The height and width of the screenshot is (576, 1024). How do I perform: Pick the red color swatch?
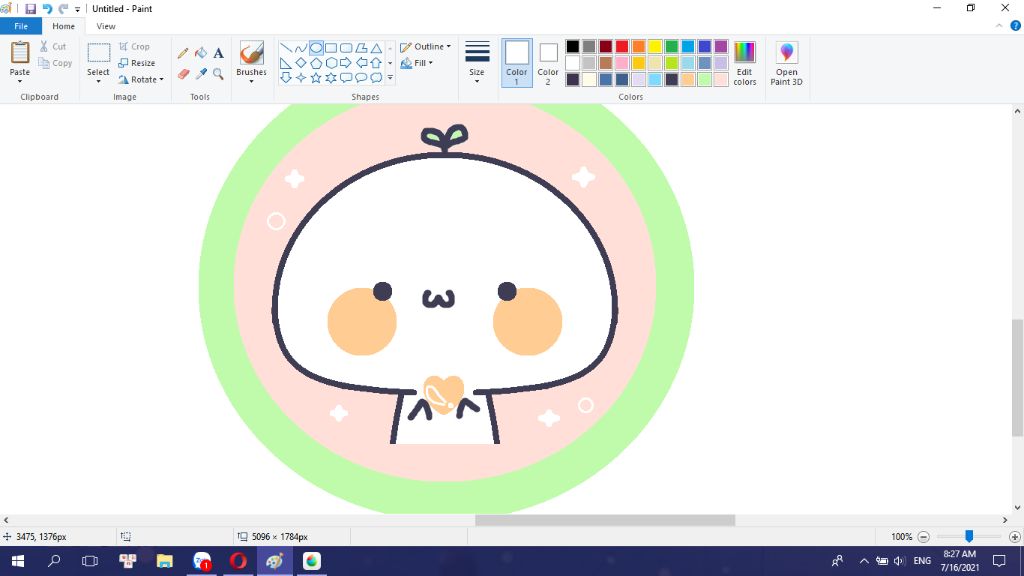622,46
